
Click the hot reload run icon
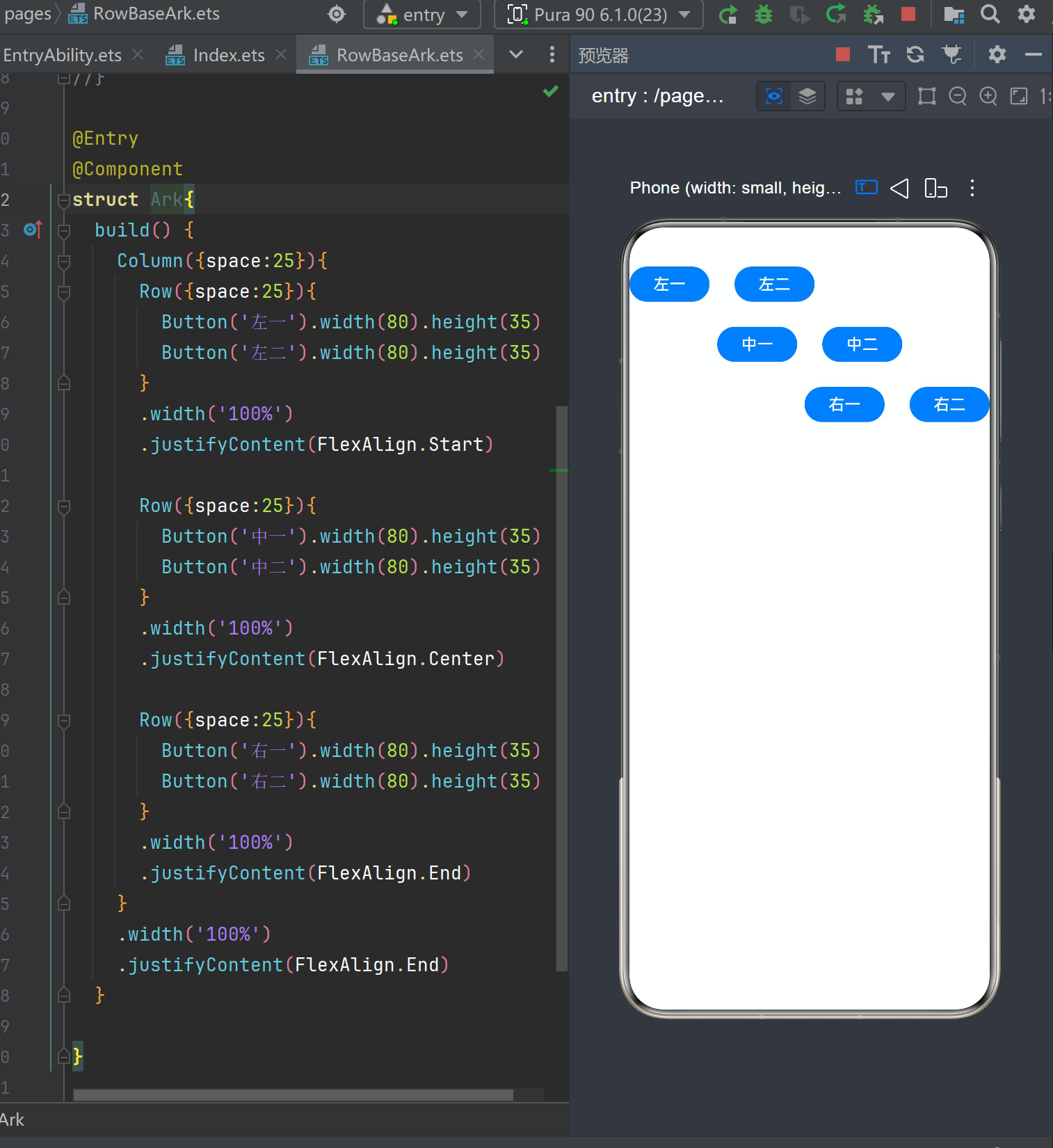tap(836, 15)
